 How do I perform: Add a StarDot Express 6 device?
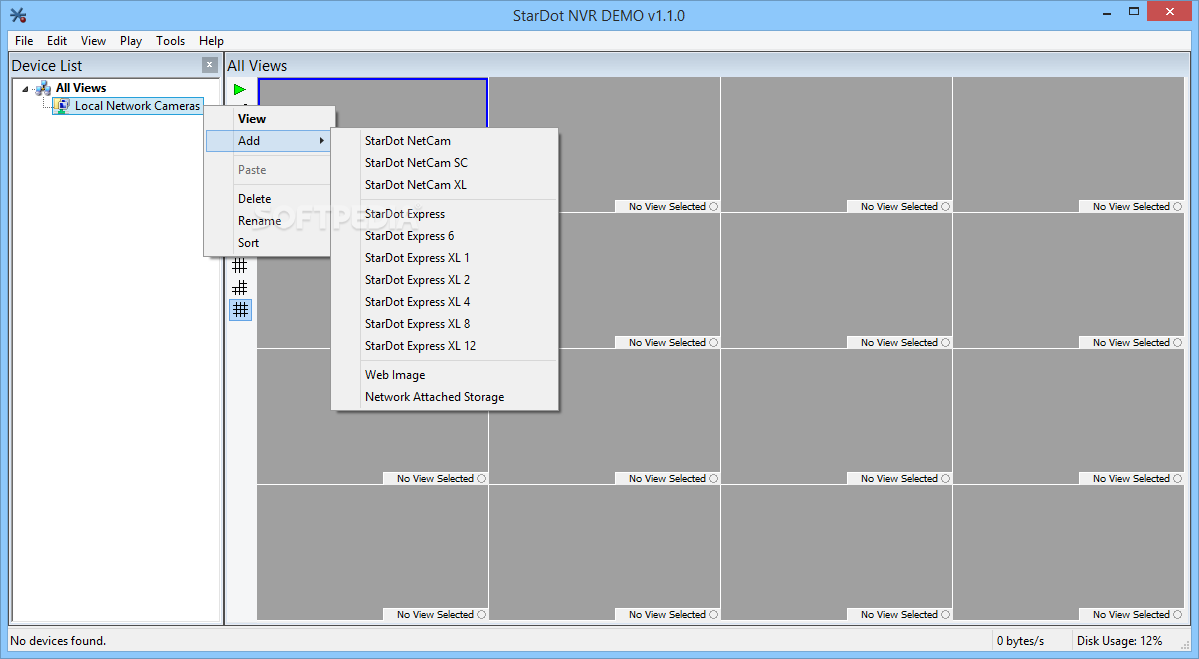point(445,236)
